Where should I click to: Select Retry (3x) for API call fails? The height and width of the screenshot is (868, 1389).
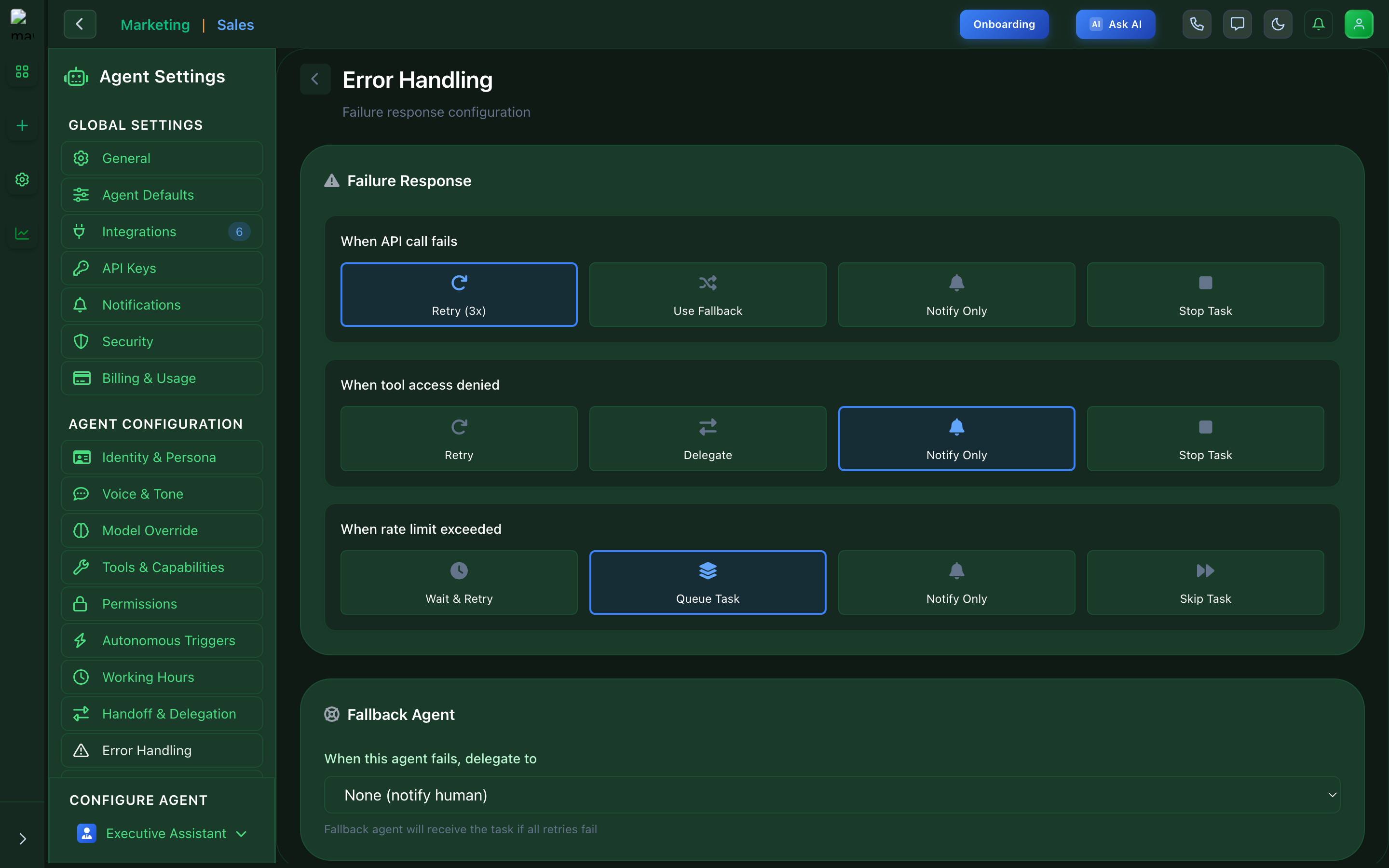pyautogui.click(x=459, y=295)
